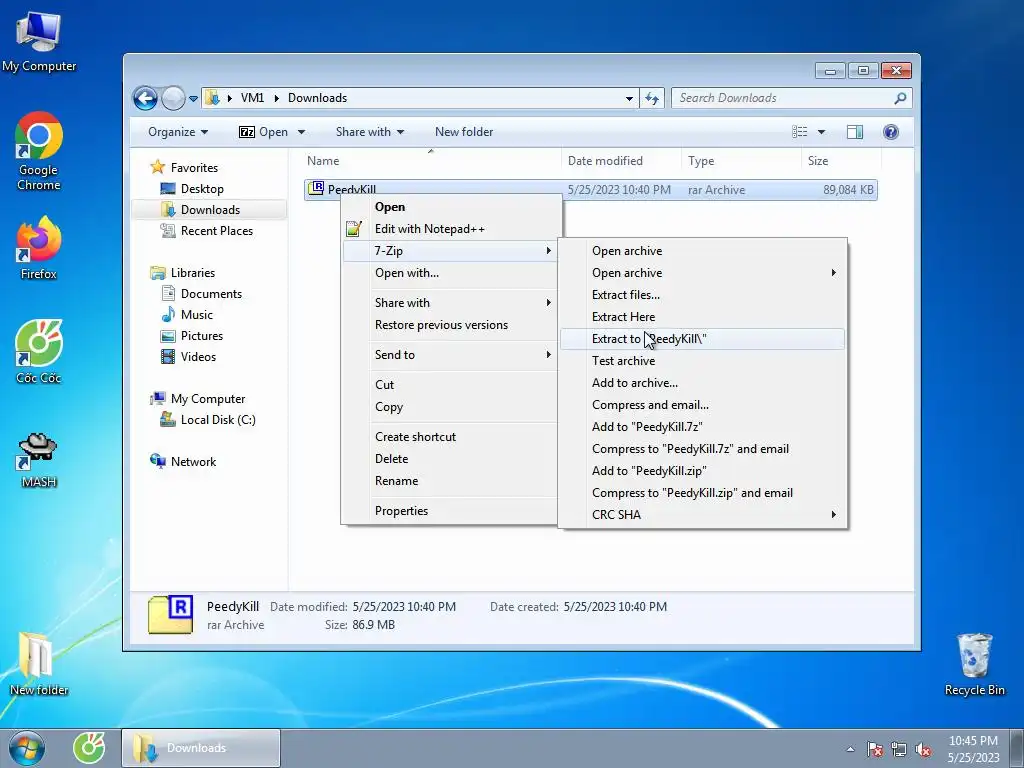Open Recent Places in sidebar
Viewport: 1024px width, 768px height.
(x=216, y=231)
